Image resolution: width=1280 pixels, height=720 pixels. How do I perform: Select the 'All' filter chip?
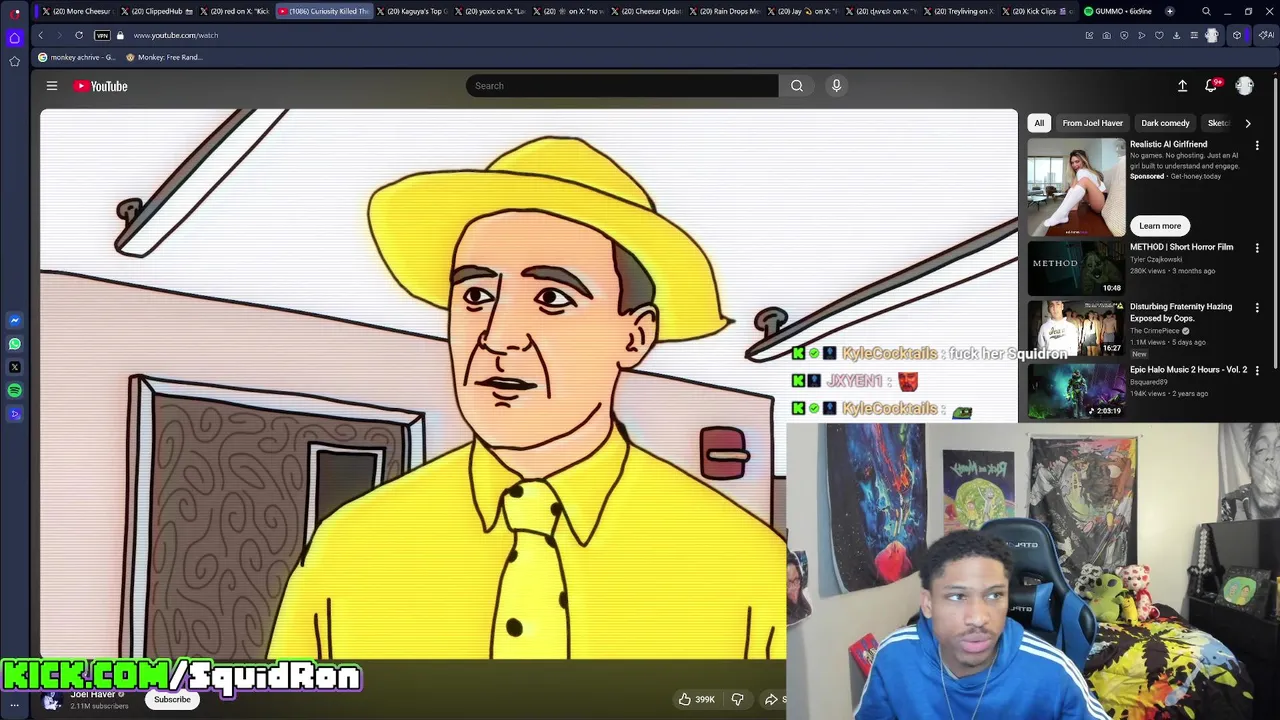click(1039, 123)
